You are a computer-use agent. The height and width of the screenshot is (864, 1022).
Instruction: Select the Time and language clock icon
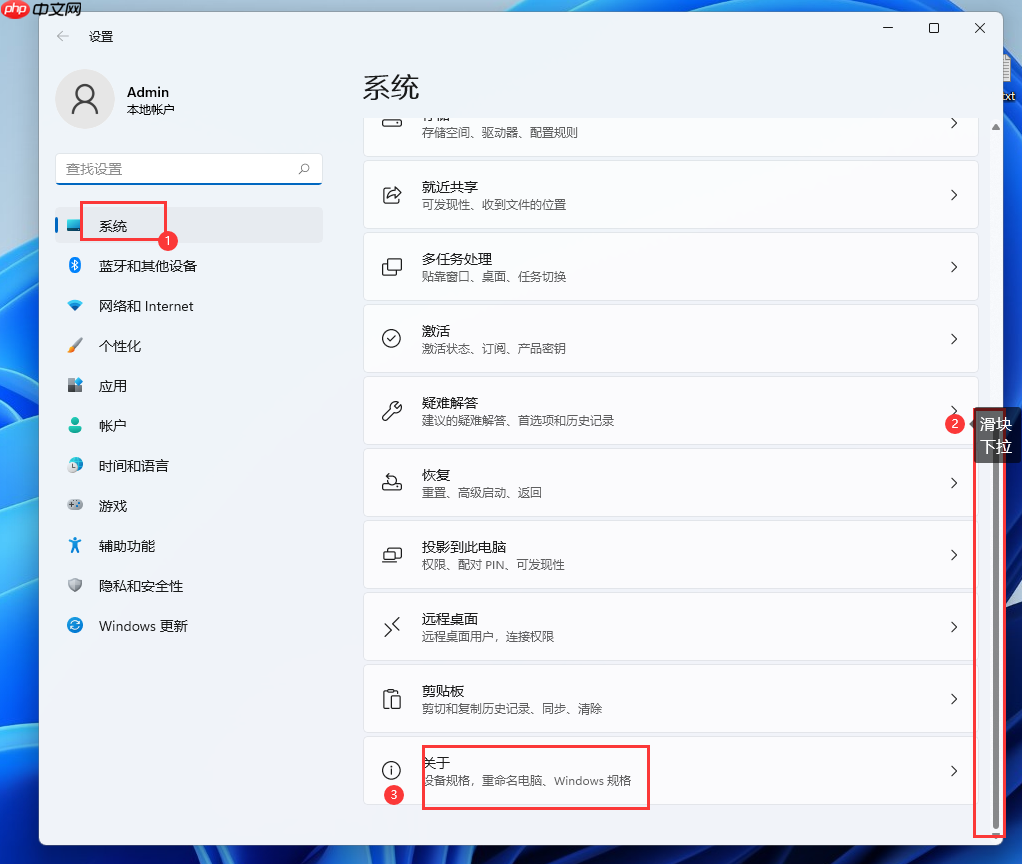76,465
